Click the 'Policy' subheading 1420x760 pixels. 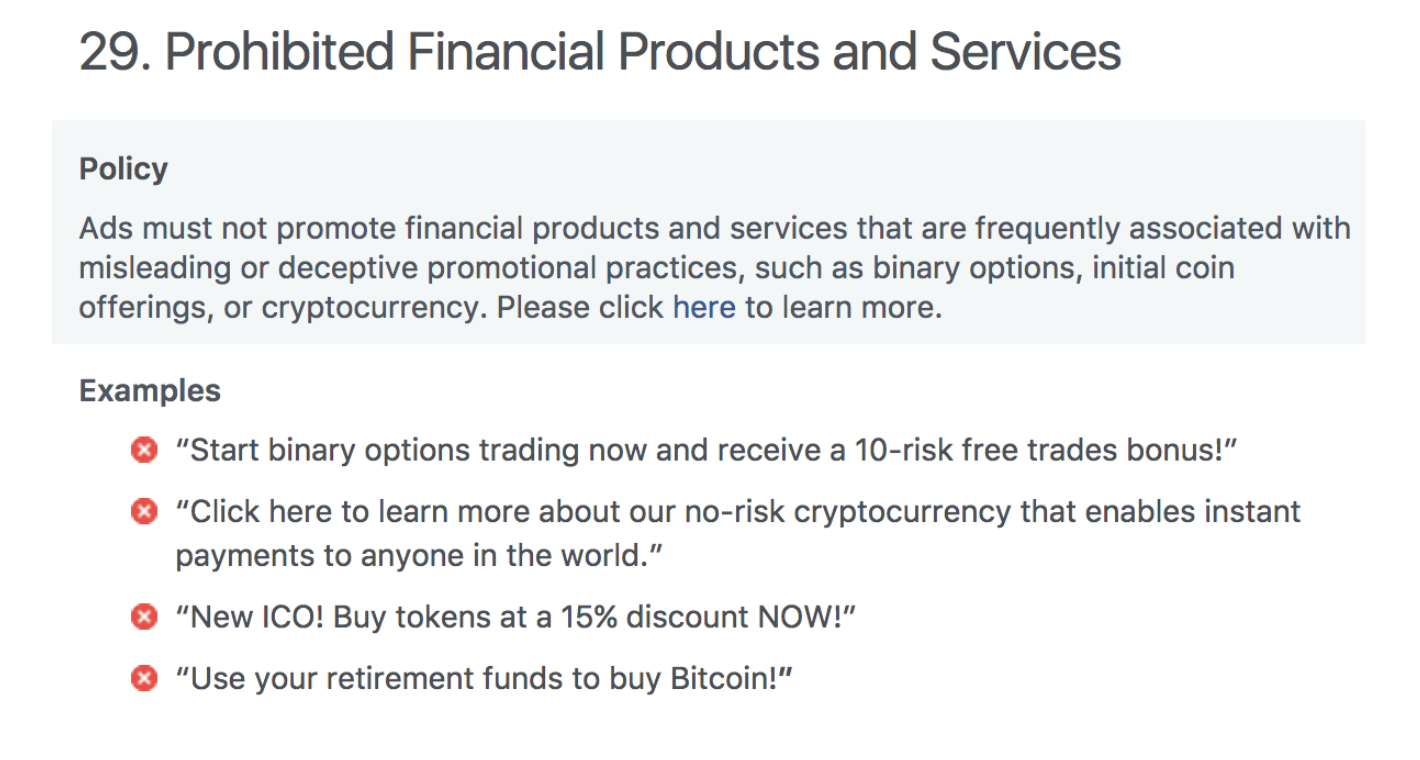click(x=123, y=168)
